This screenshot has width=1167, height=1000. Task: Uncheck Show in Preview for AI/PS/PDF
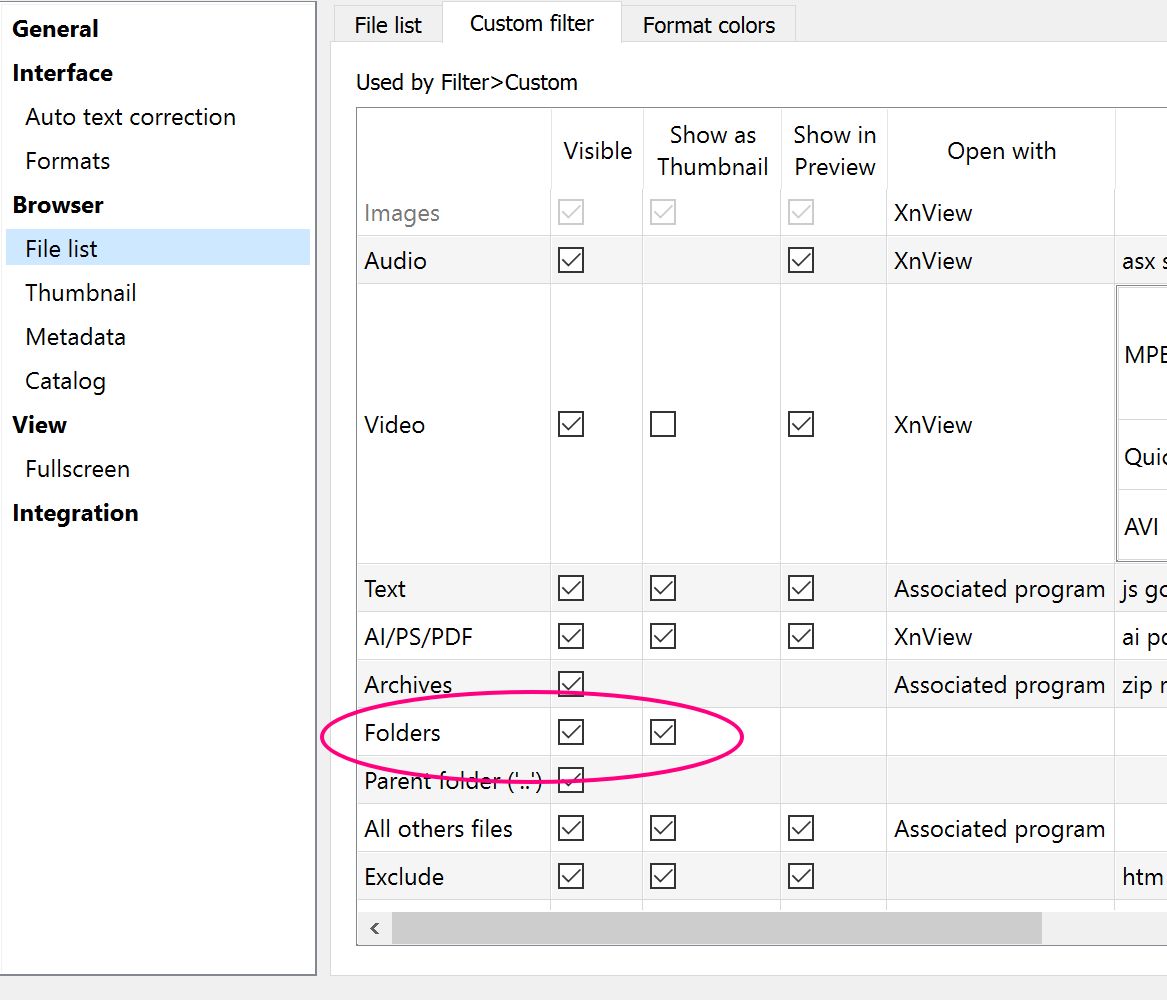pos(801,637)
